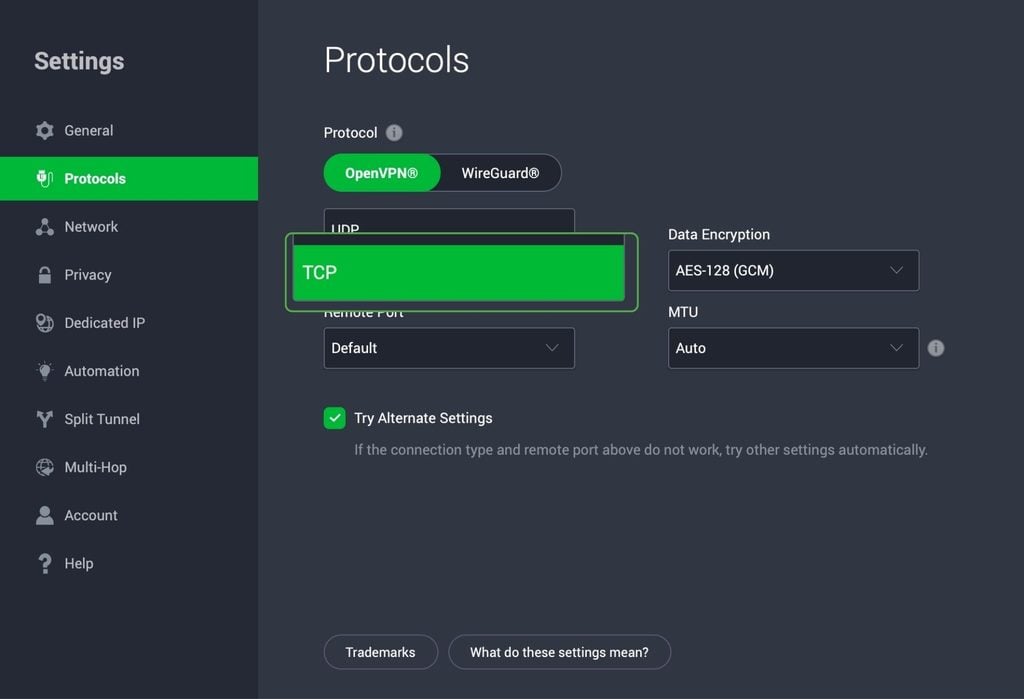
Task: Open Privacy settings page
Action: point(129,275)
